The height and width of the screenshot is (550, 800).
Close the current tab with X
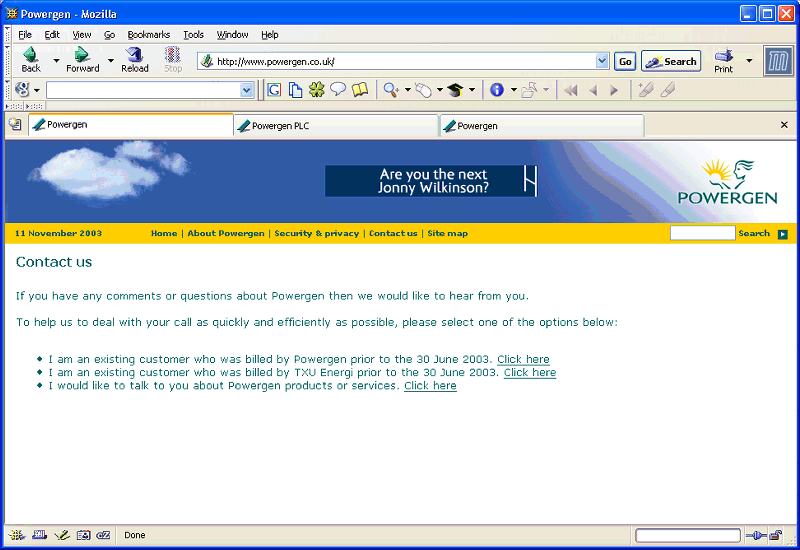784,125
